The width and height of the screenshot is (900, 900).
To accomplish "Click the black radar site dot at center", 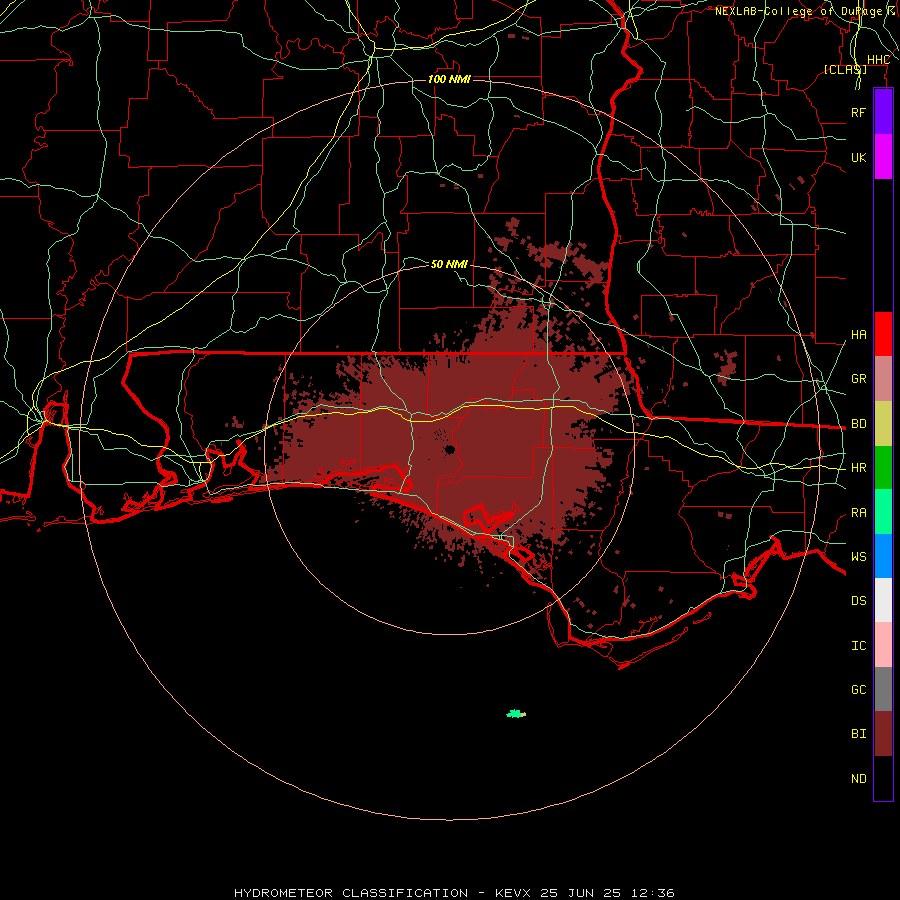I will 449,449.
